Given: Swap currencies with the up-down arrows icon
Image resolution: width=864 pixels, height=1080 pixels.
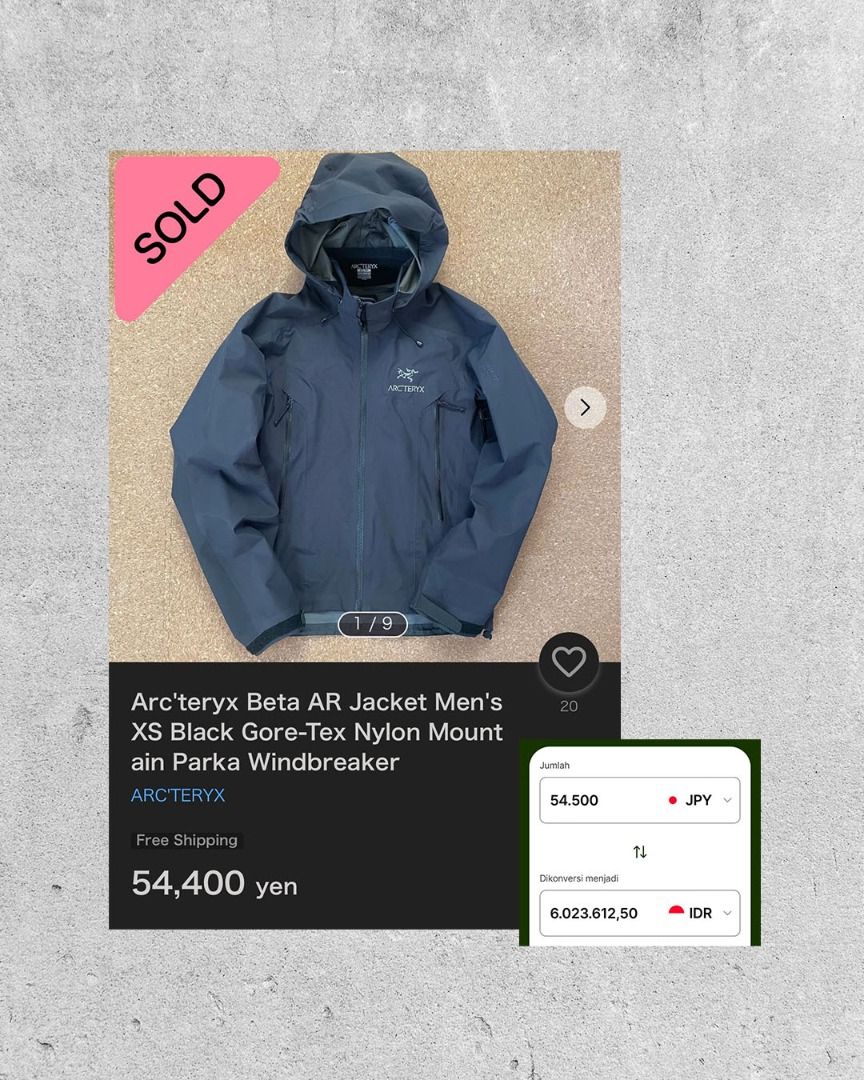Looking at the screenshot, I should tap(640, 852).
